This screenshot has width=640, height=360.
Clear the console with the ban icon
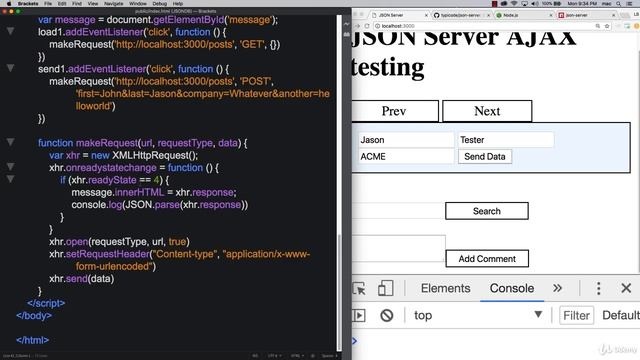(387, 316)
